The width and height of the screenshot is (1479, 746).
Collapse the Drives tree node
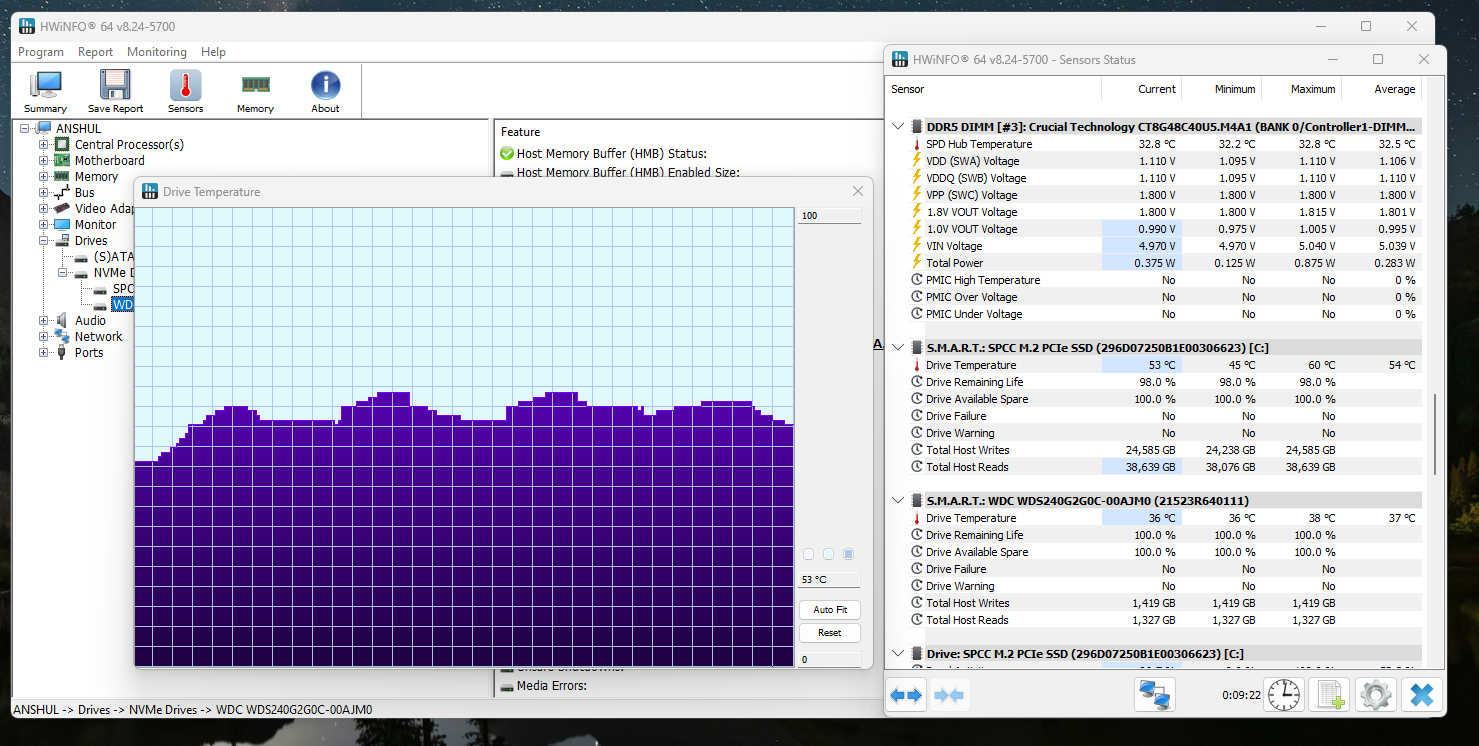click(x=44, y=241)
